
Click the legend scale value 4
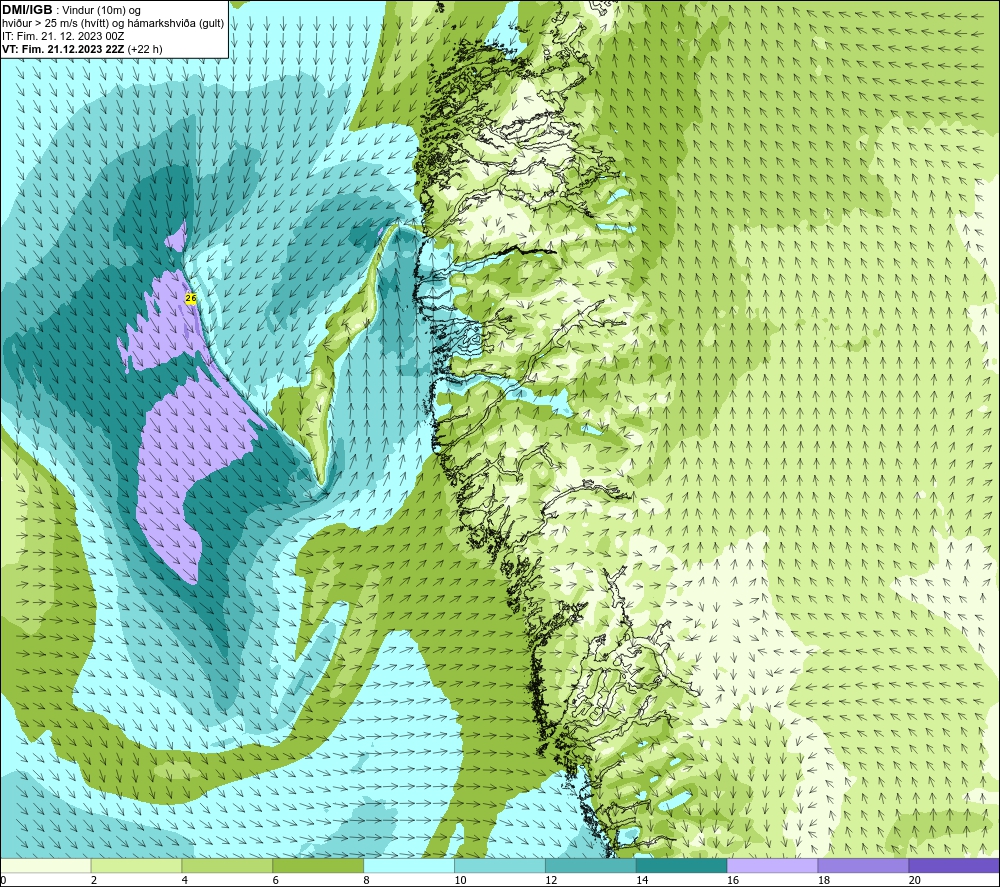(185, 881)
